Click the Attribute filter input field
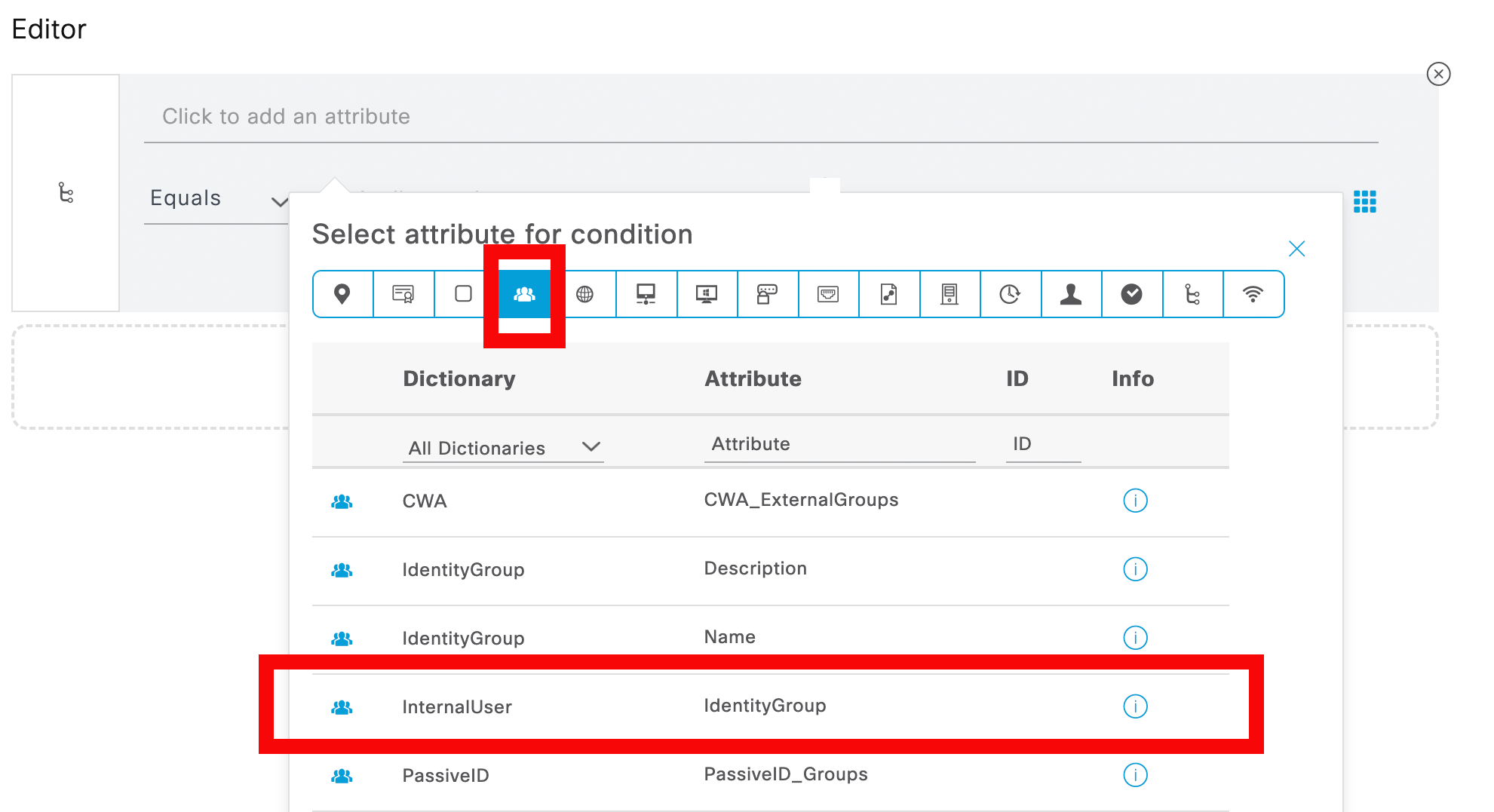 (x=840, y=445)
